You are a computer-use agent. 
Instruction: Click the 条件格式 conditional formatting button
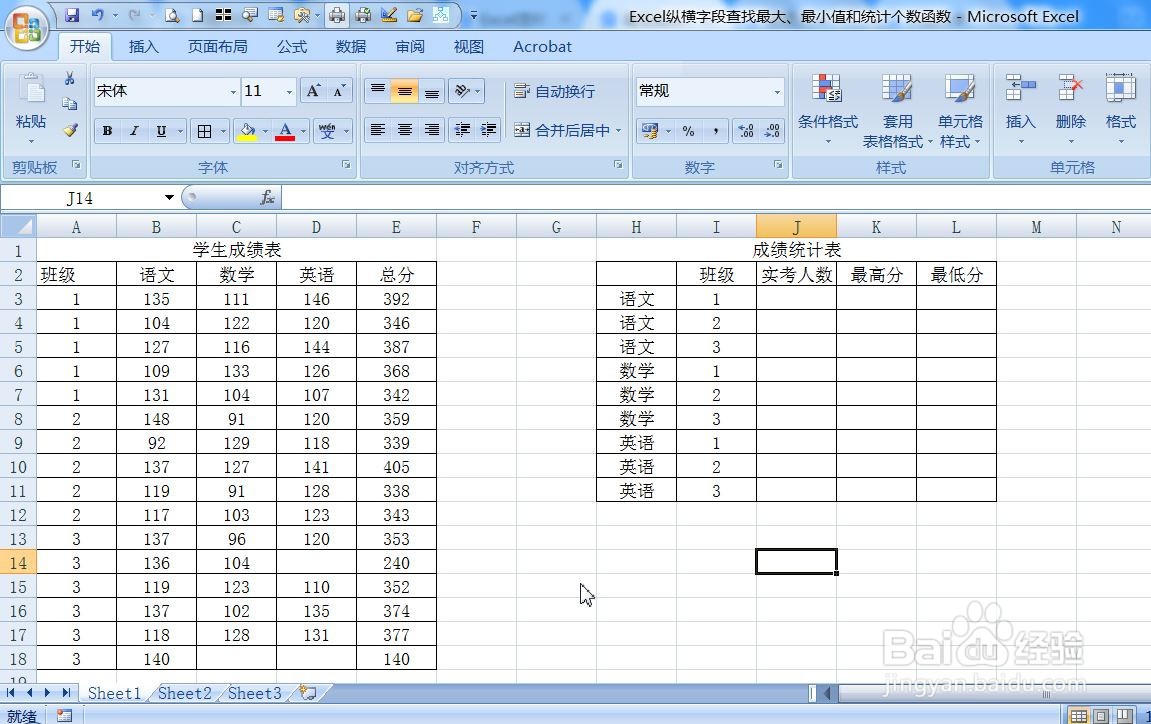(x=828, y=110)
